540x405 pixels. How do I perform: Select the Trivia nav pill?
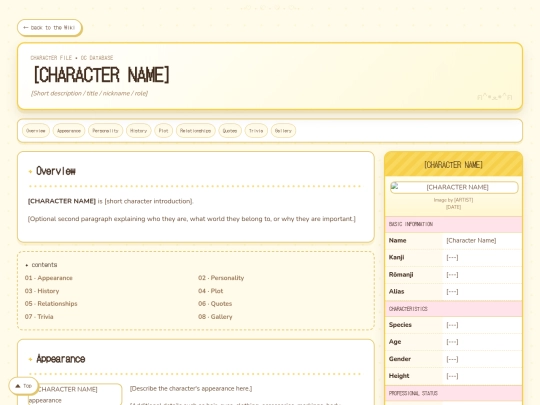(x=256, y=131)
